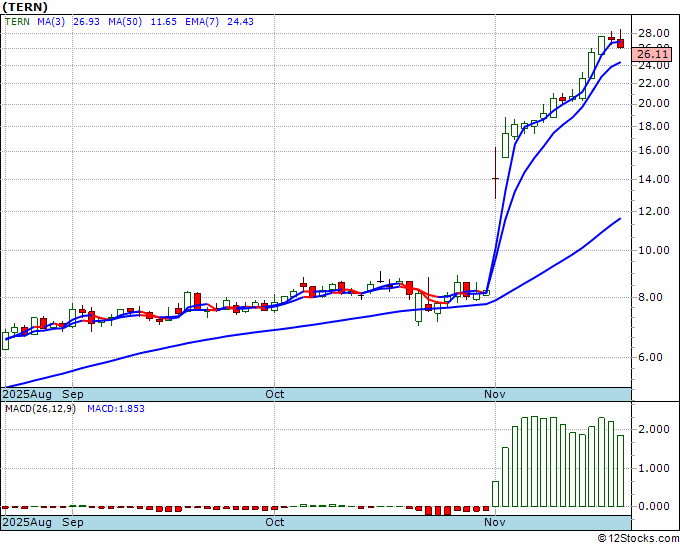Click the (TERN) chart title

(25, 7)
